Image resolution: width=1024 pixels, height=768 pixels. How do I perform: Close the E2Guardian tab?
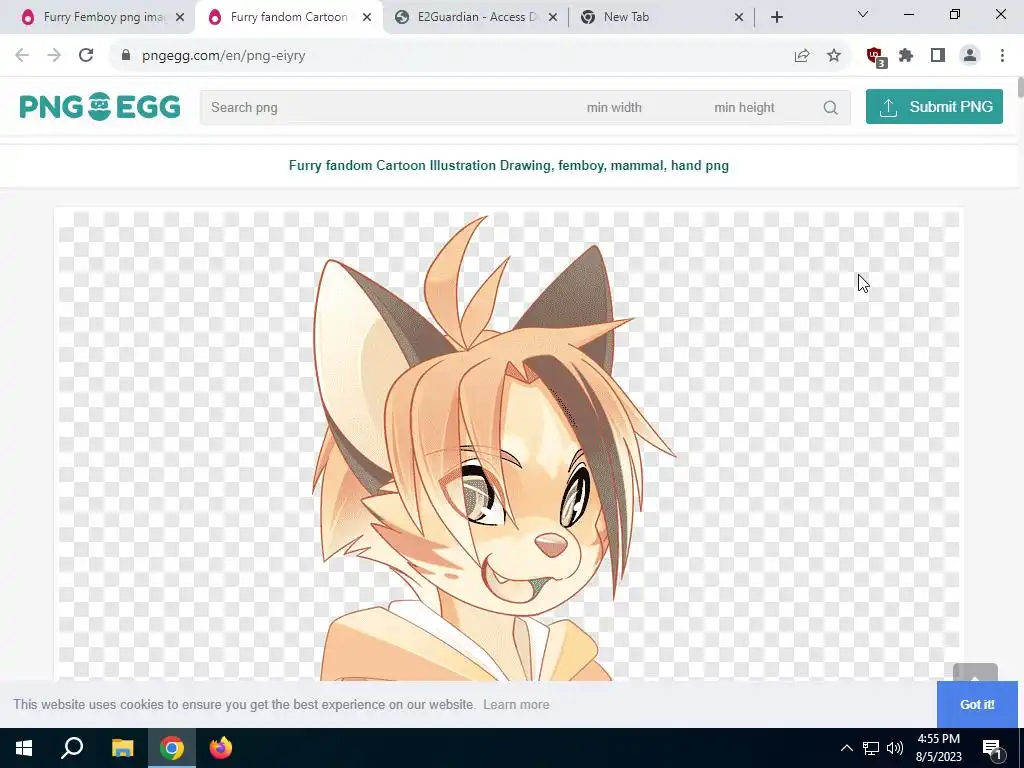point(553,18)
